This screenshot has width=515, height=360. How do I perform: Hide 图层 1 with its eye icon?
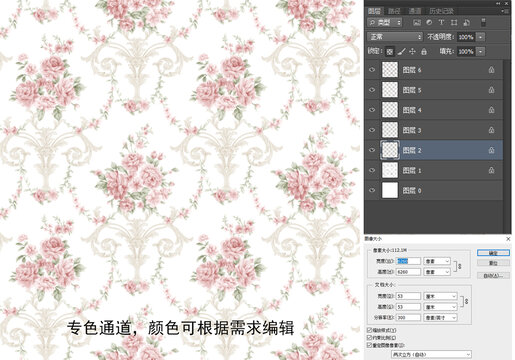[x=372, y=170]
